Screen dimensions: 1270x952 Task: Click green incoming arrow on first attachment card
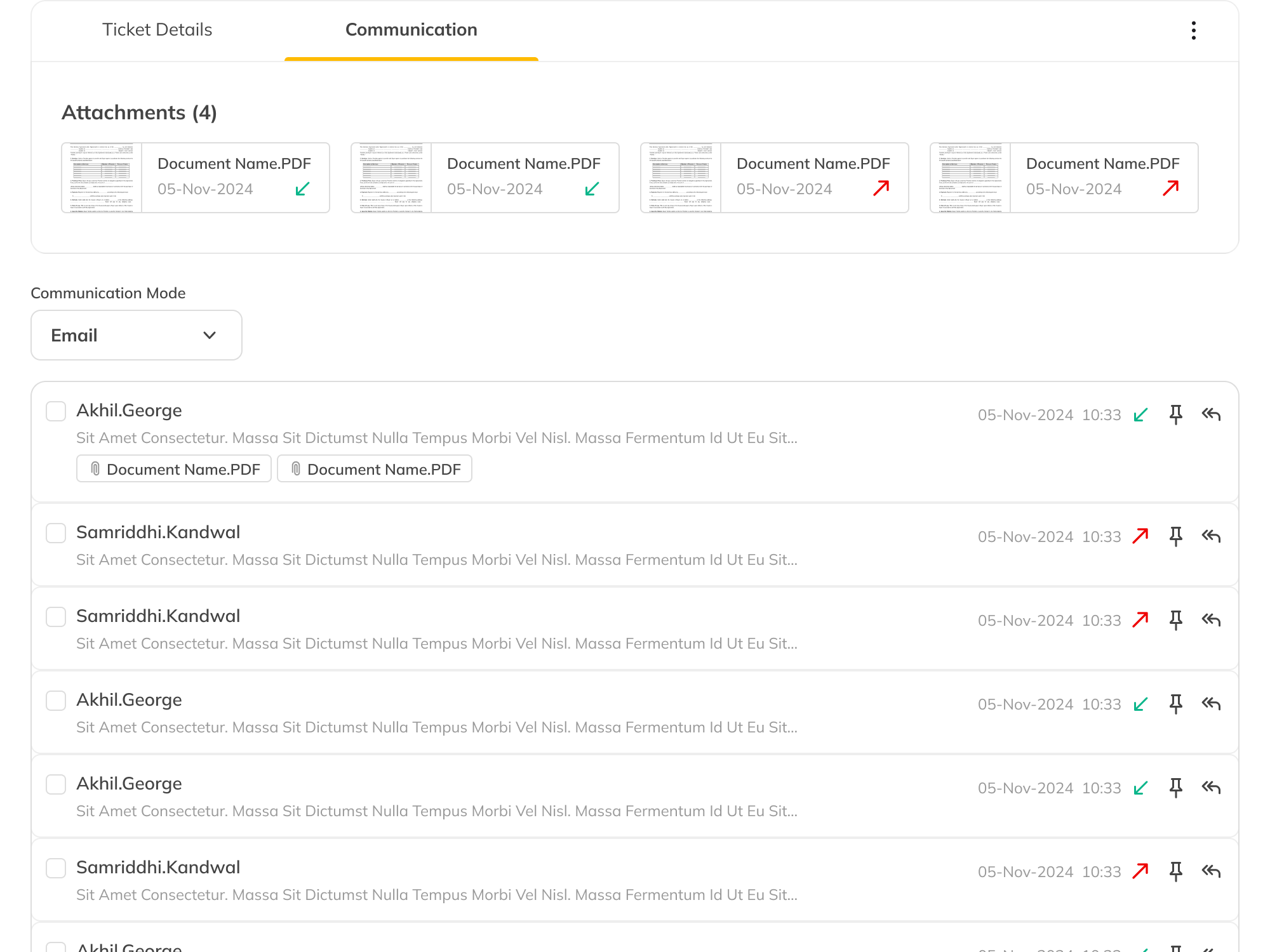point(303,189)
